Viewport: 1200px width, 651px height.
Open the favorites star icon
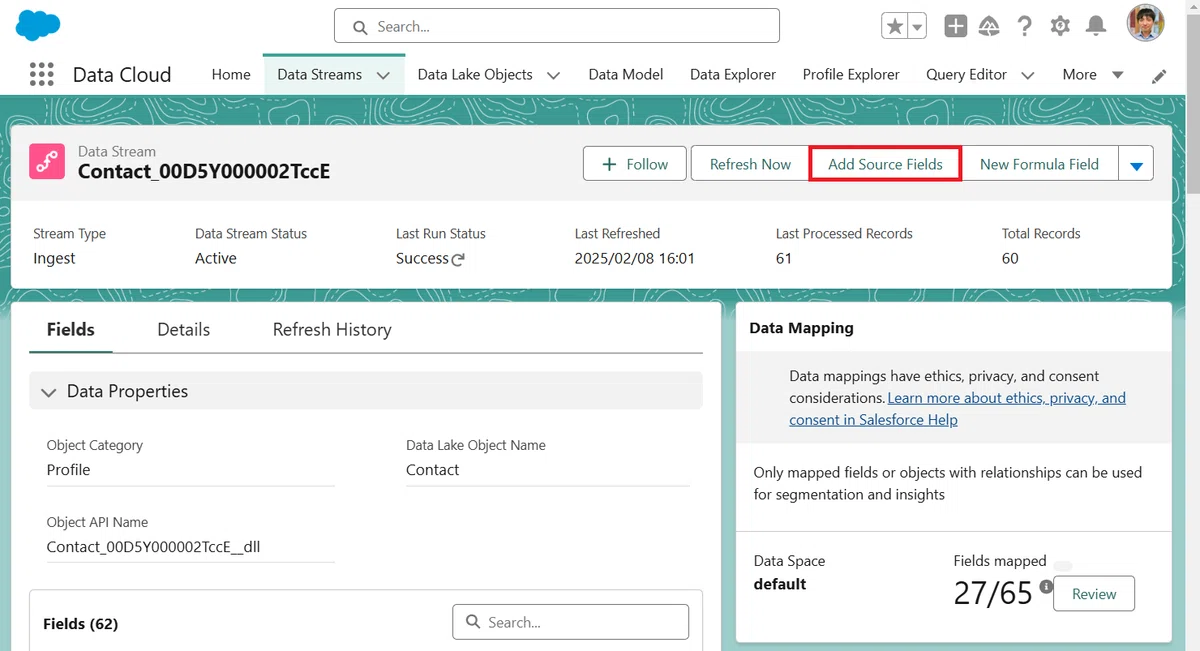pyautogui.click(x=894, y=26)
